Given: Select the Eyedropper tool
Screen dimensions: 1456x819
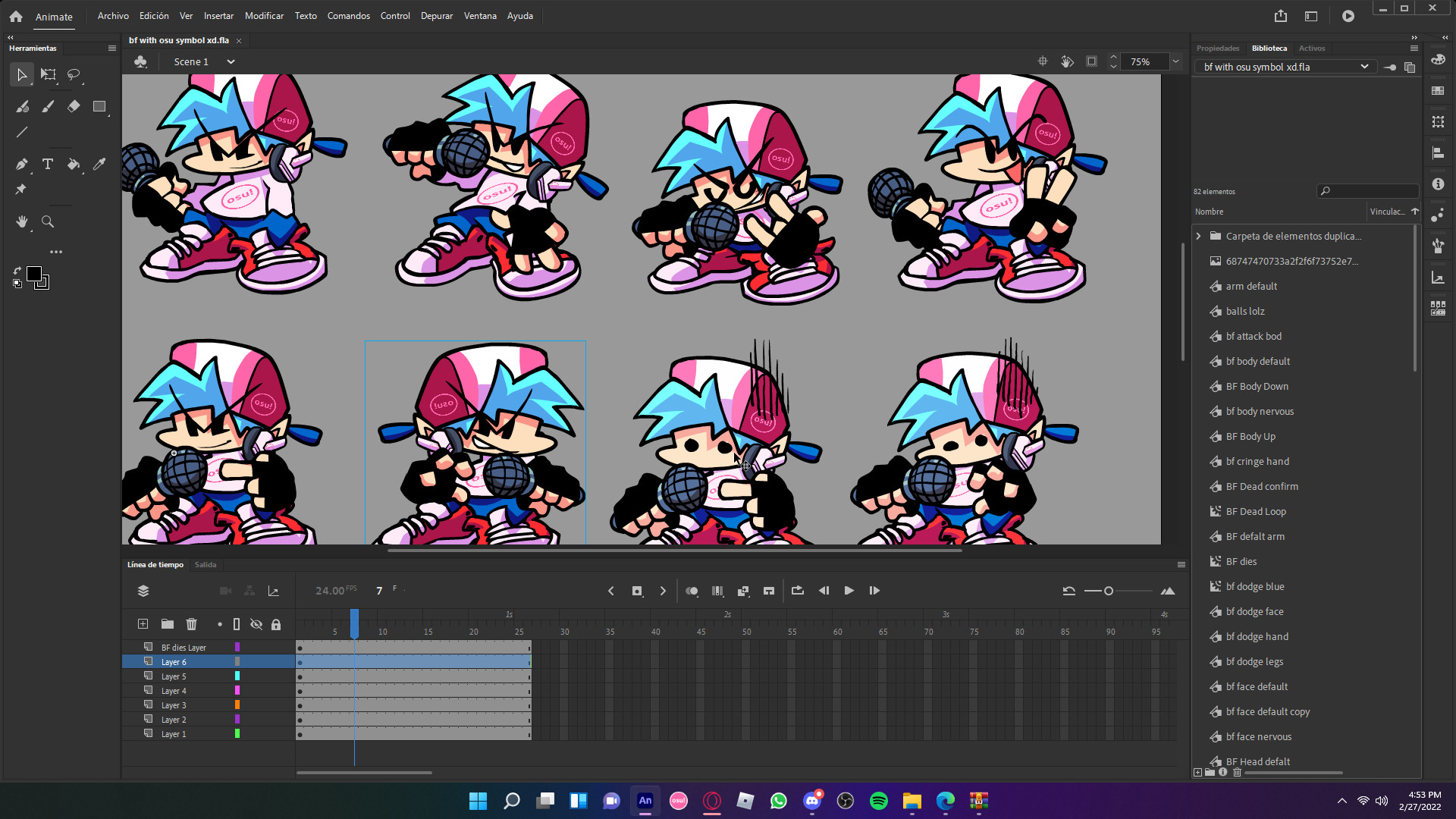Looking at the screenshot, I should coord(99,164).
